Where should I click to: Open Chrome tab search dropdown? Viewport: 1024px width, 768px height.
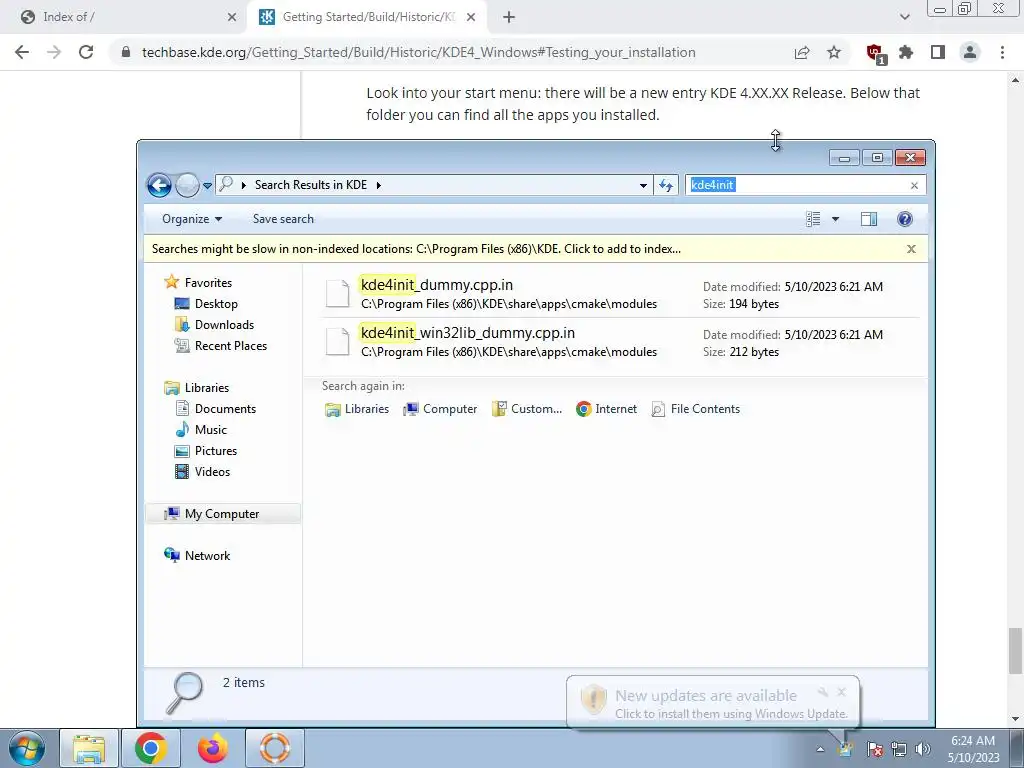tap(904, 18)
